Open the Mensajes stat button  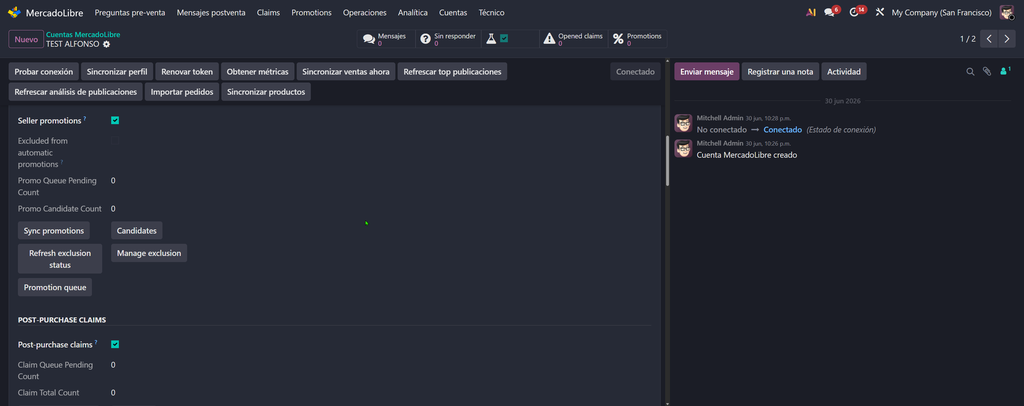(385, 39)
